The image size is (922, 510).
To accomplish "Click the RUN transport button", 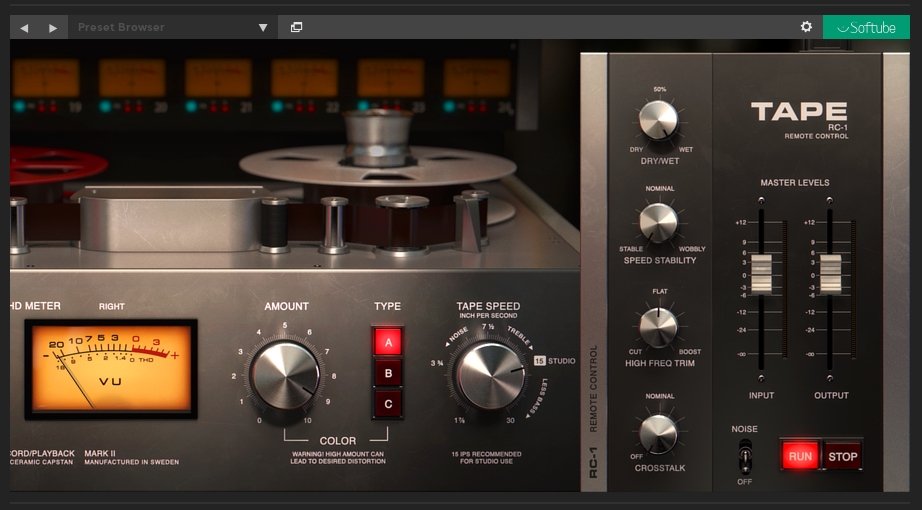I will pos(800,456).
